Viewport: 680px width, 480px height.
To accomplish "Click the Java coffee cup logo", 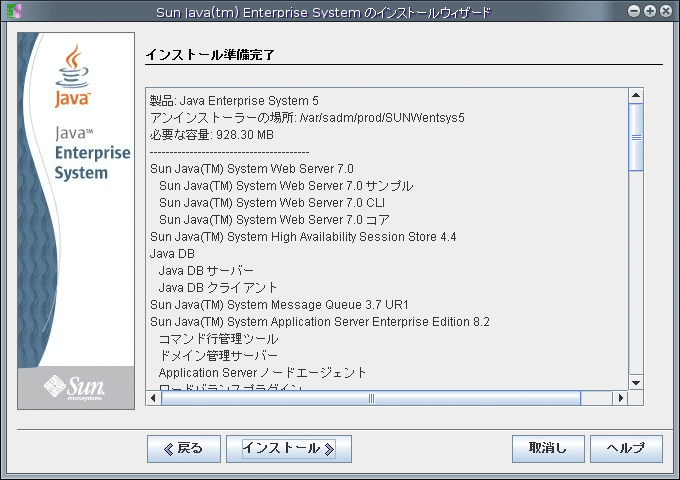I will (x=72, y=76).
